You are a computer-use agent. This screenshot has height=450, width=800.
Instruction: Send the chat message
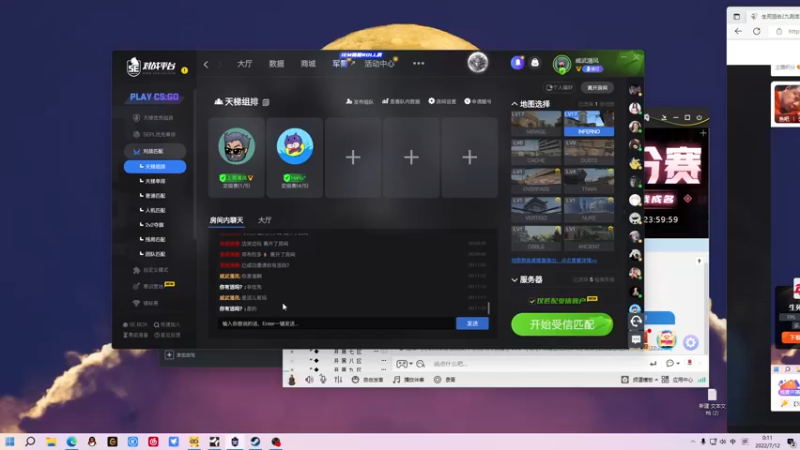(x=472, y=323)
